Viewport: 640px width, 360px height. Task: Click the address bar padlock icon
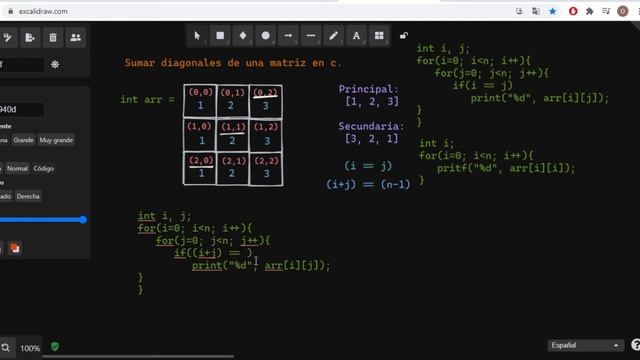click(x=11, y=11)
